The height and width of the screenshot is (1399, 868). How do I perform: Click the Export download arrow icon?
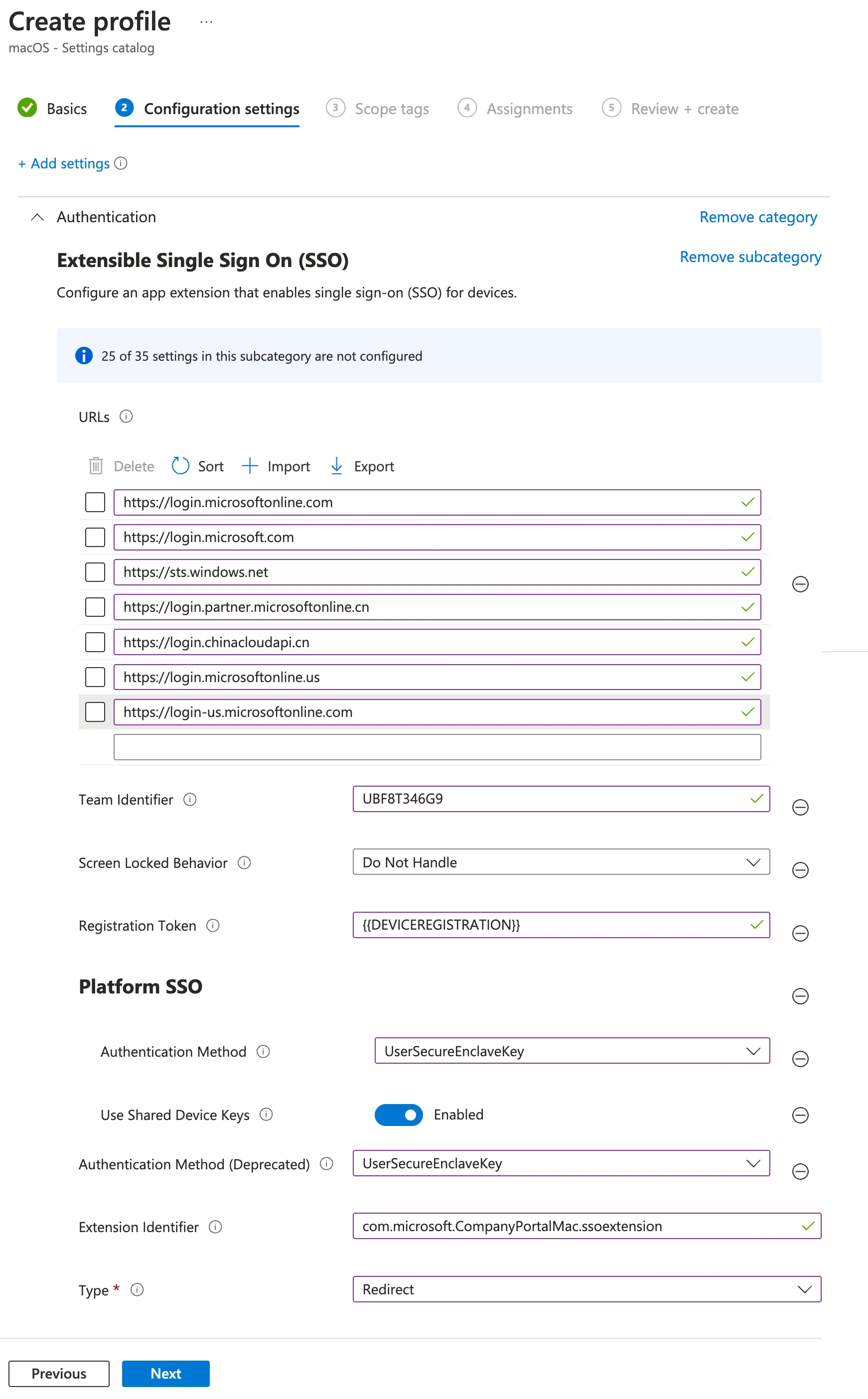coord(336,466)
